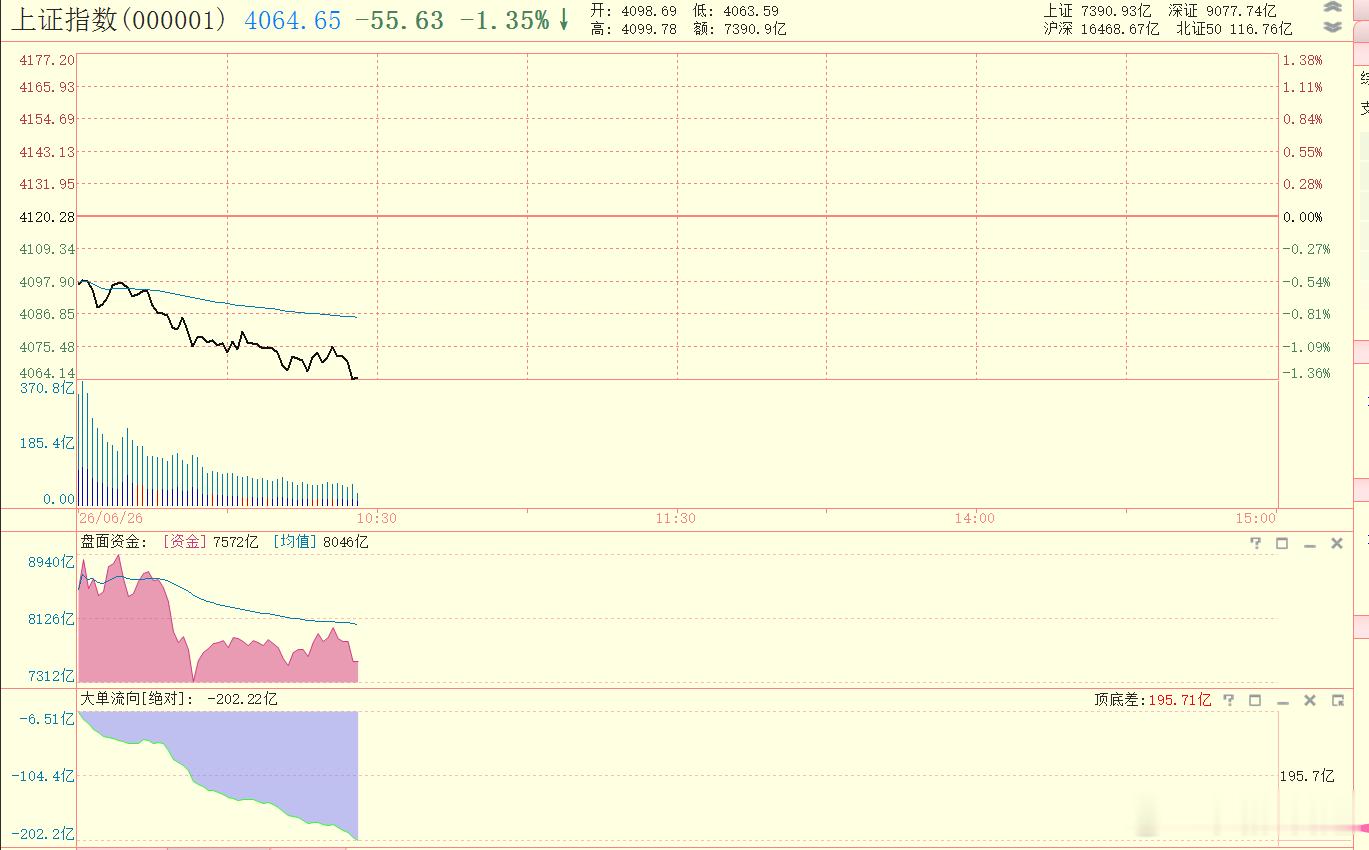This screenshot has height=850, width=1369.
Task: Click the 4177.20 top price label
Action: pyautogui.click(x=47, y=60)
